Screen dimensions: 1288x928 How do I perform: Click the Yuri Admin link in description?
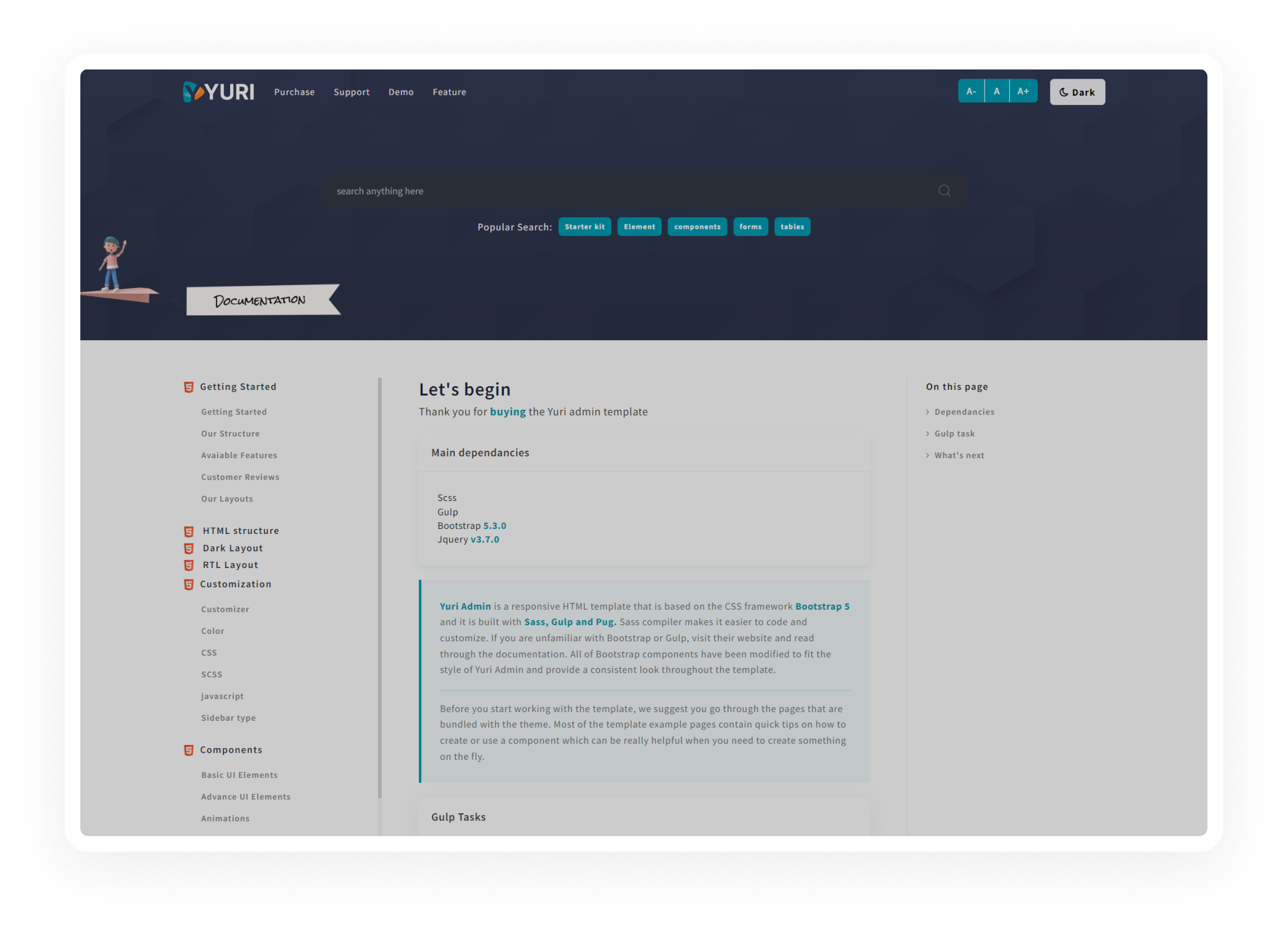(x=465, y=607)
